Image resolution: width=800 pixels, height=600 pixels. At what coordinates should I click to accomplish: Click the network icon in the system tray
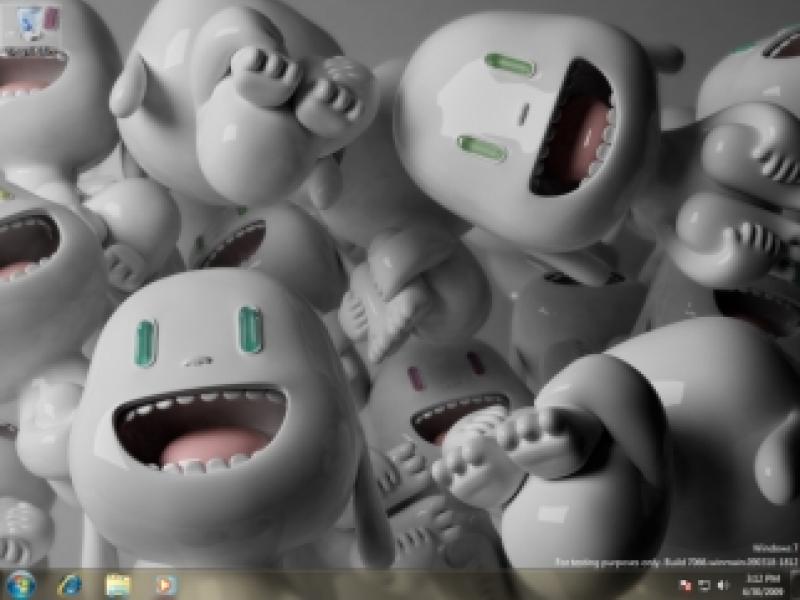click(704, 583)
